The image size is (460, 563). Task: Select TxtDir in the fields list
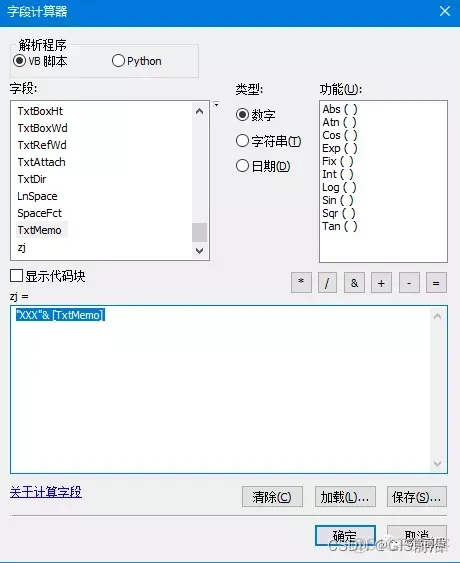pyautogui.click(x=32, y=179)
